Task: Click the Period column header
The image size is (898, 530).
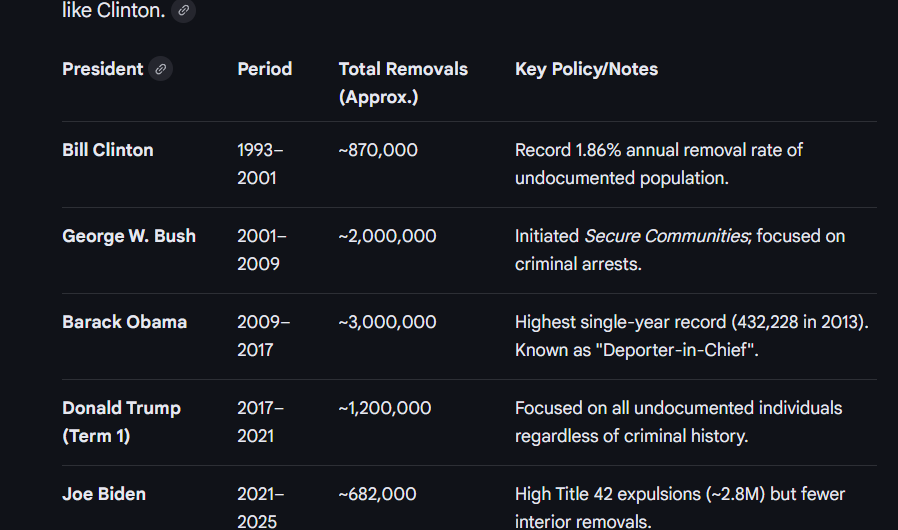Action: pyautogui.click(x=264, y=69)
